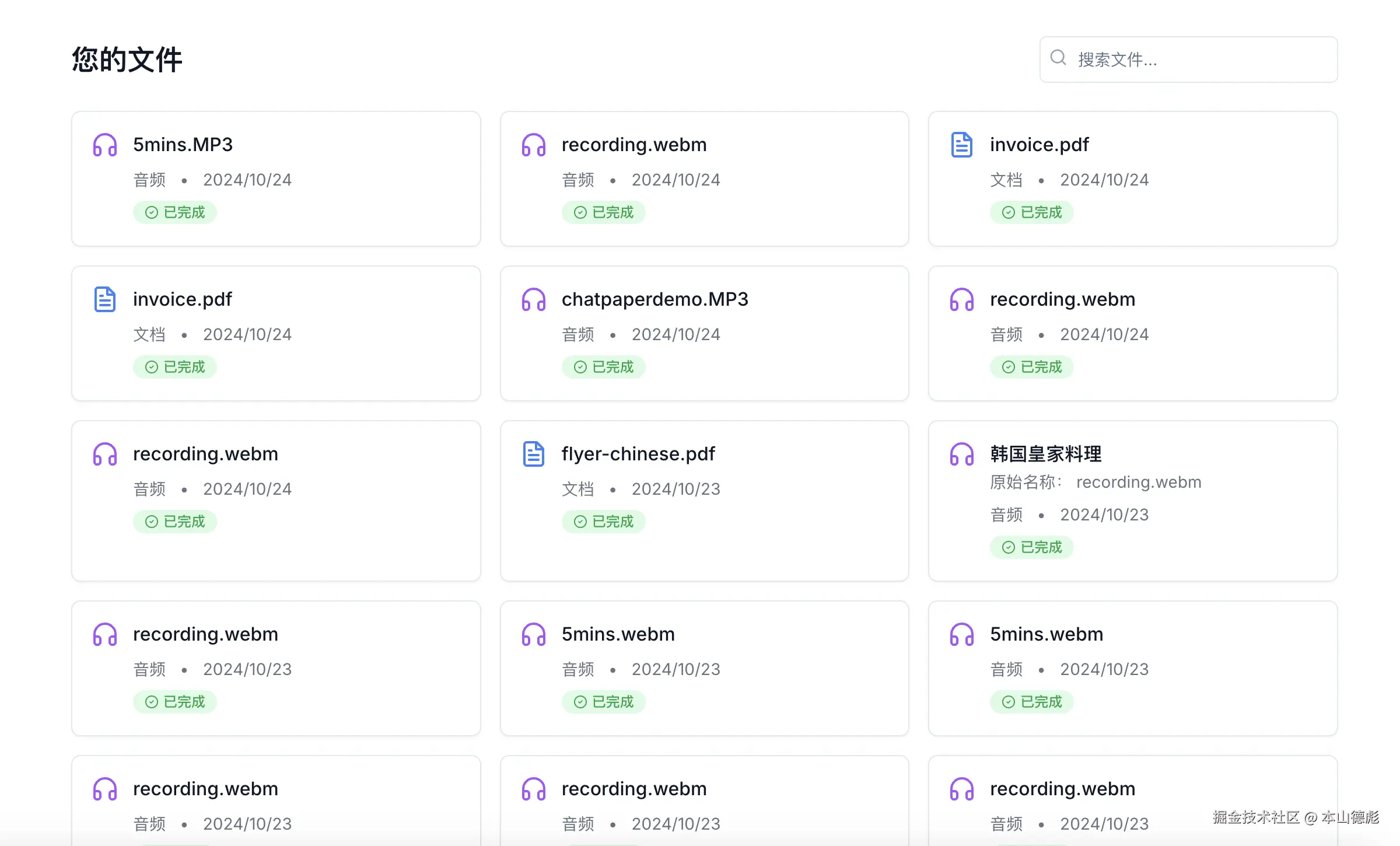Open the flyer-chinese.pdf document title
Image resolution: width=1400 pixels, height=846 pixels.
(638, 454)
